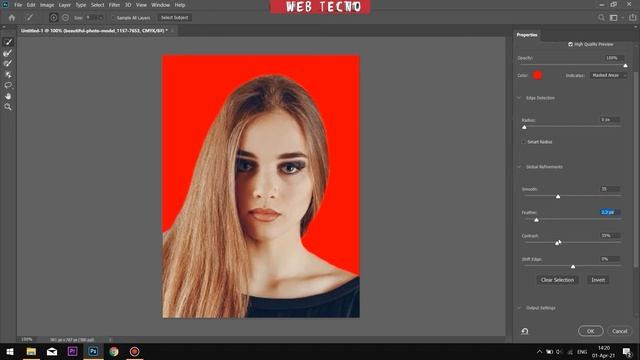Screen dimensions: 640x360
Task: Select the Refine Edge Brush tool
Action: pyautogui.click(x=8, y=53)
